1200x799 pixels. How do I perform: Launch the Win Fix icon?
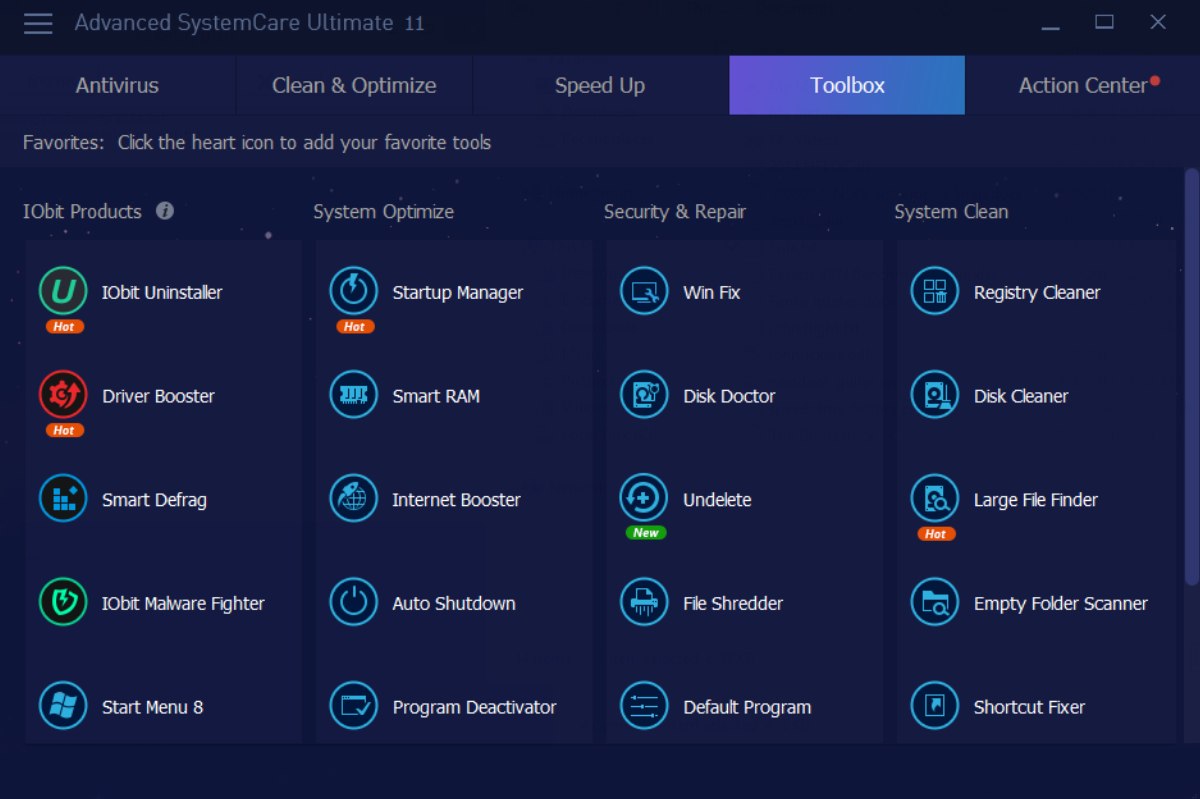pyautogui.click(x=644, y=292)
